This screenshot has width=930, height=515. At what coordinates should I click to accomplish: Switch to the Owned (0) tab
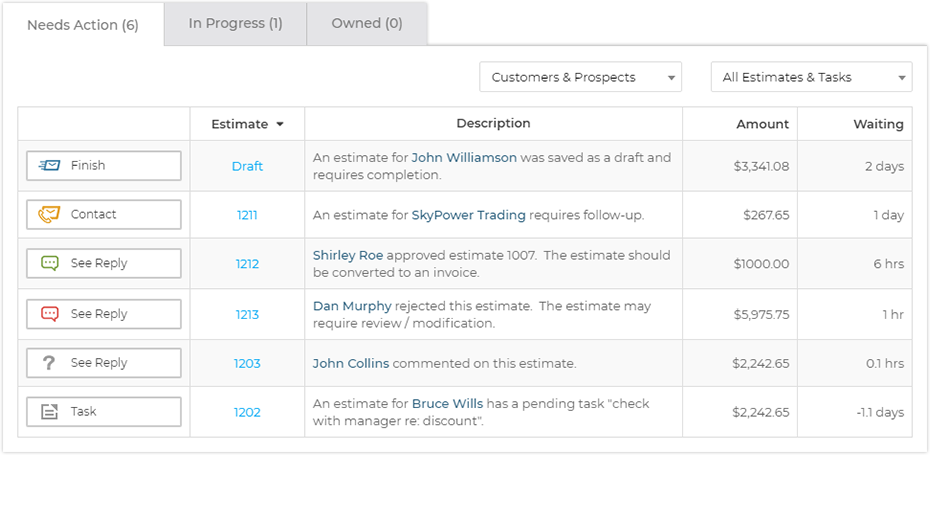(x=367, y=23)
